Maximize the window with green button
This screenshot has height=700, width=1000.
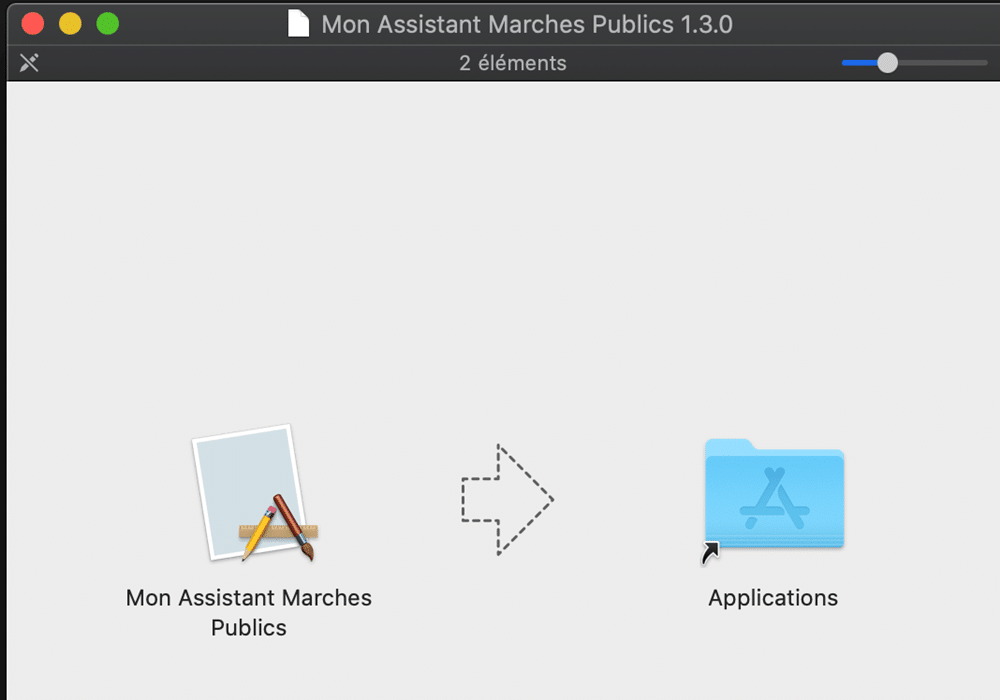coord(108,24)
